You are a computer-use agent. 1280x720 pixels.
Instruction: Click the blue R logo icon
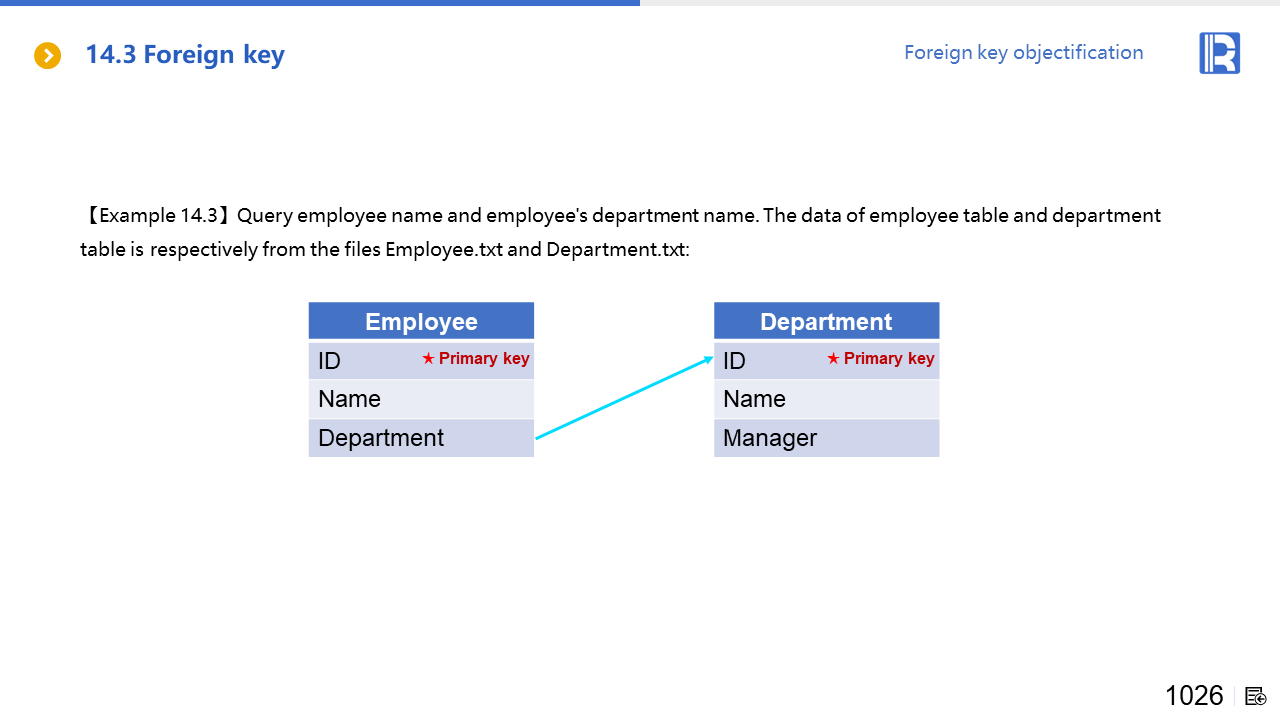pos(1219,53)
